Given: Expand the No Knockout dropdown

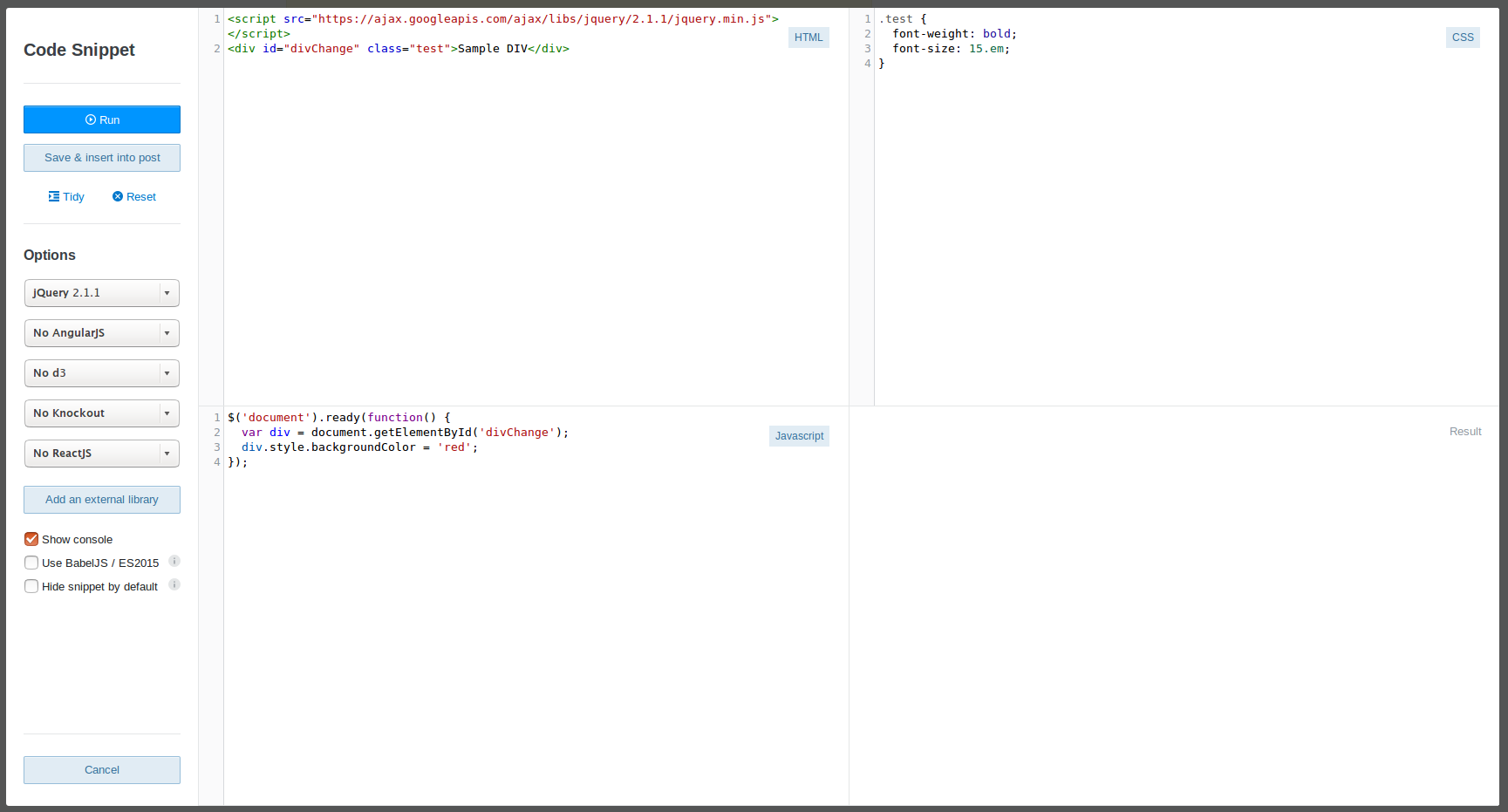Looking at the screenshot, I should (x=102, y=413).
